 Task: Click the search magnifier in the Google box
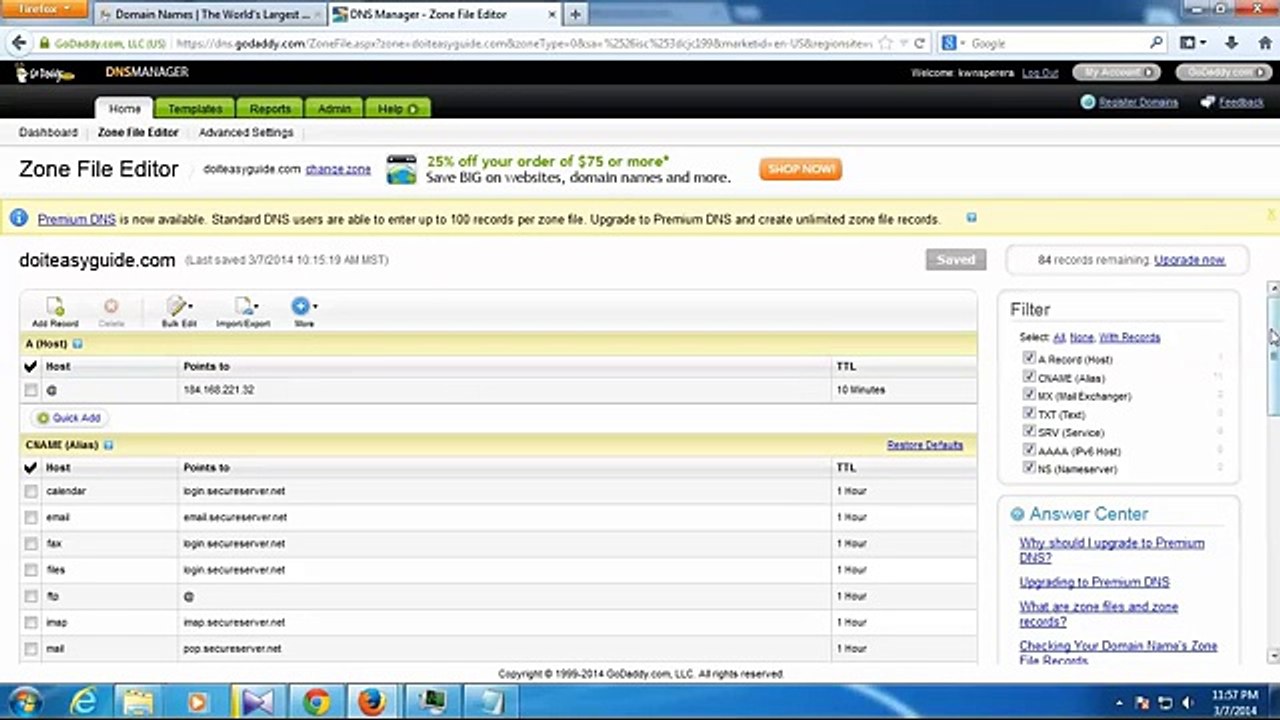coord(1156,43)
